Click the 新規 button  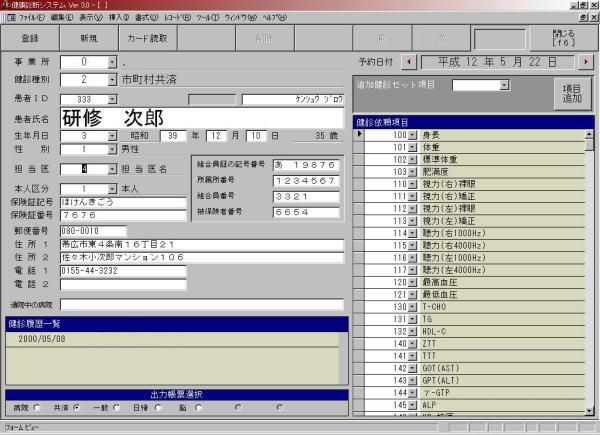pos(89,38)
